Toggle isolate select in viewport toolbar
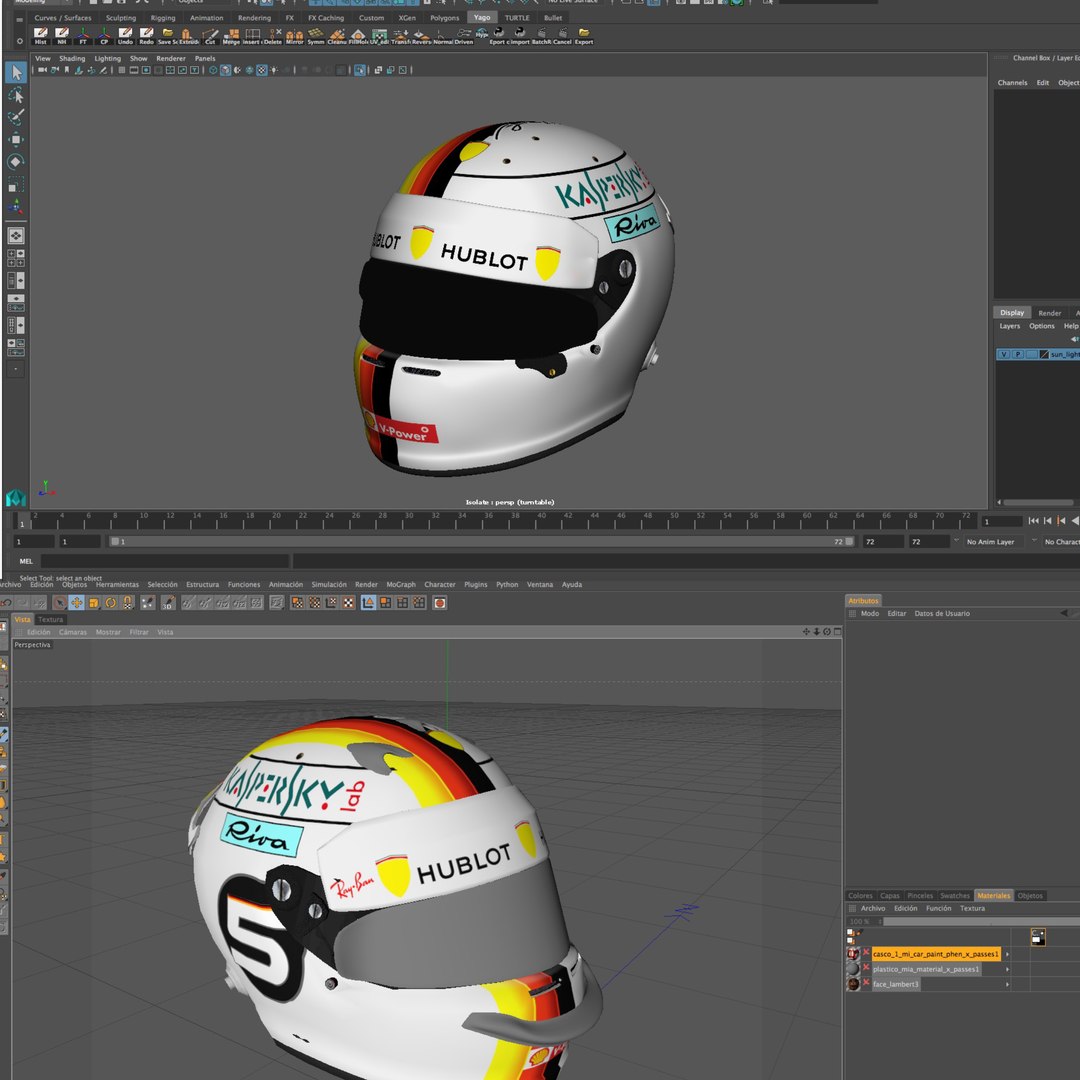The width and height of the screenshot is (1080, 1080). 360,70
